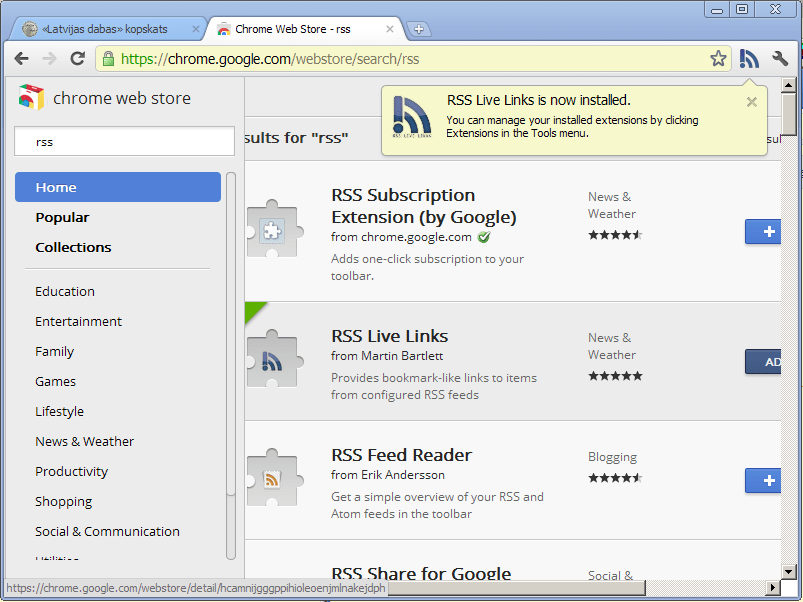Click the page scrollbar down arrow
Viewport: 803px width, 602px height.
click(789, 572)
